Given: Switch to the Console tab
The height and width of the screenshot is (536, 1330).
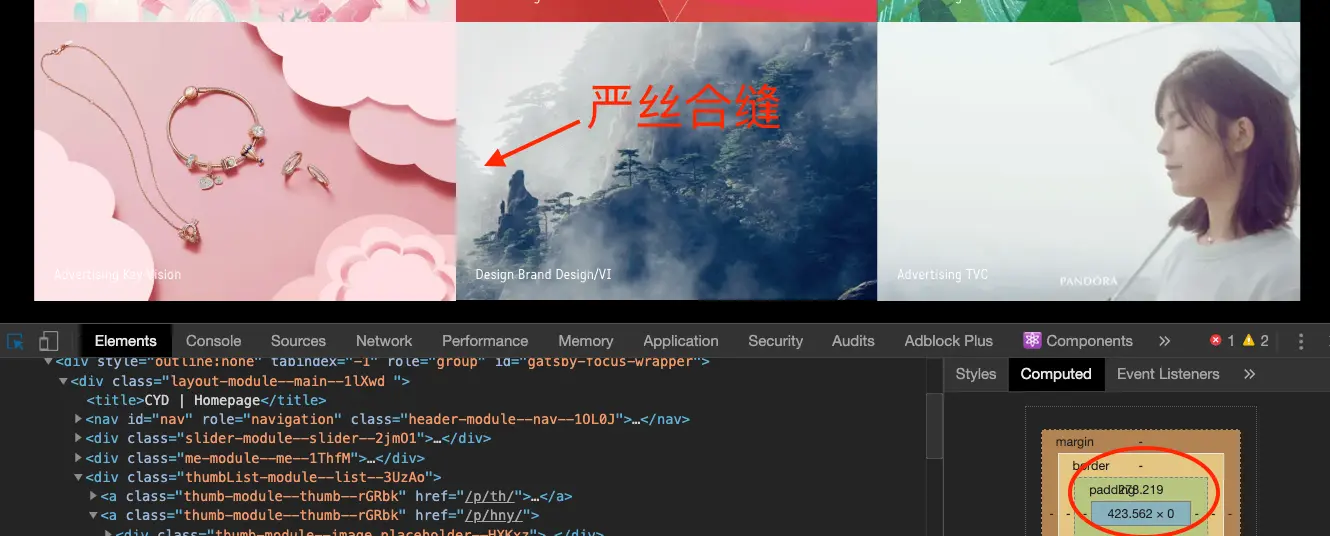Looking at the screenshot, I should [x=214, y=341].
